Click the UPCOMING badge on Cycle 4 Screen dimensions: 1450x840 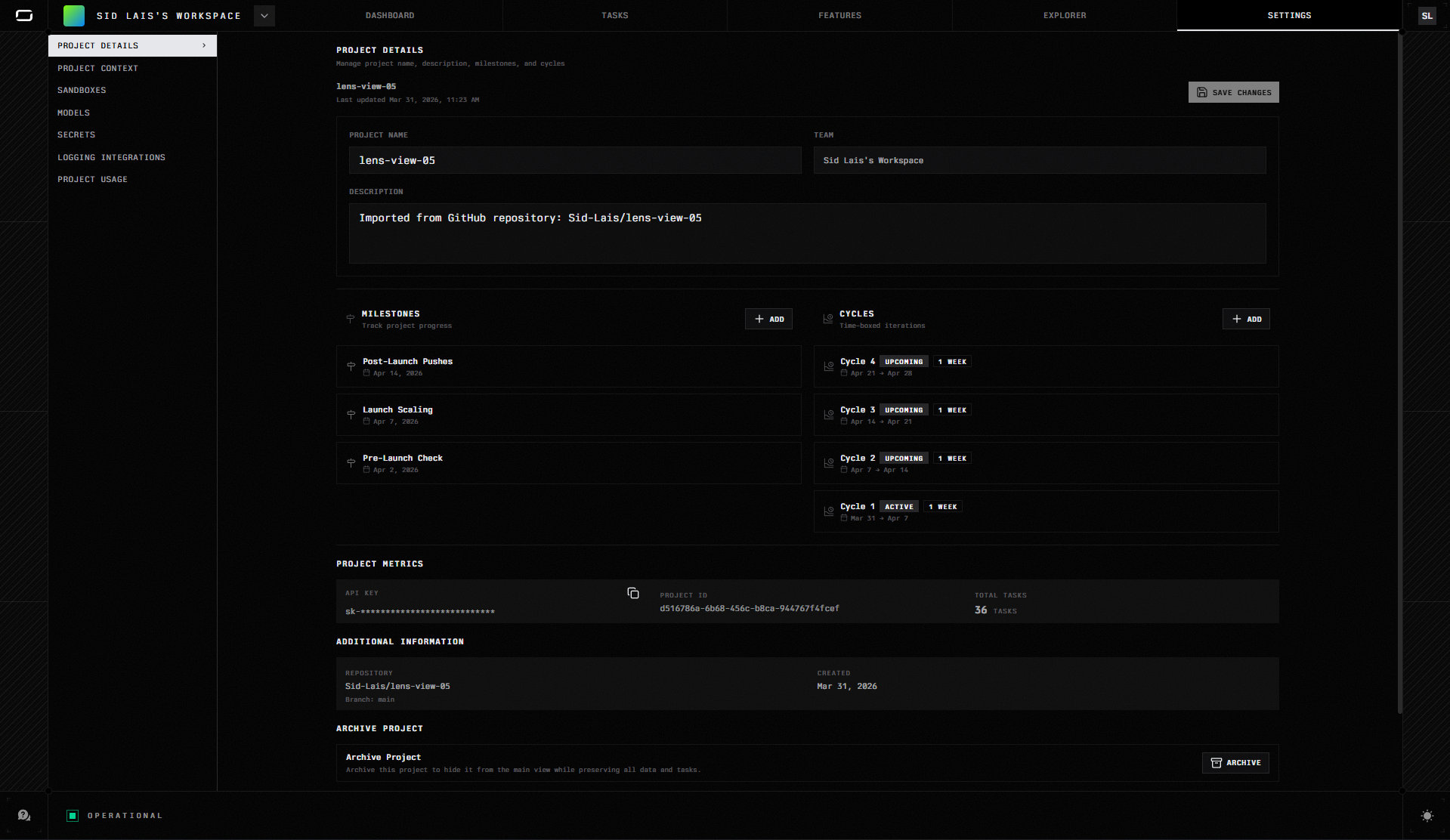904,362
